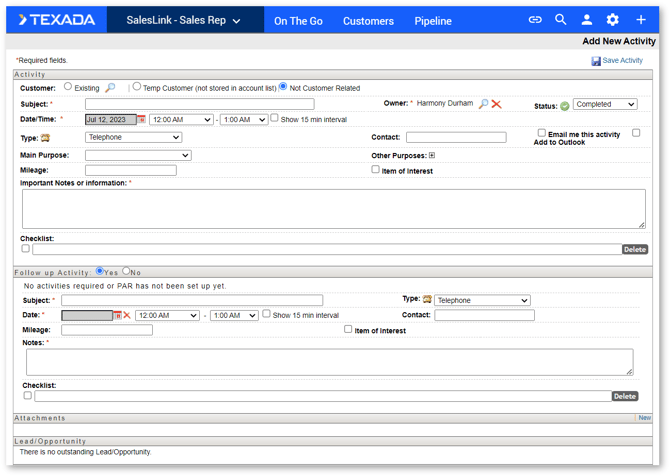Select the Existing customer radio button
This screenshot has width=670, height=476.
(x=68, y=87)
